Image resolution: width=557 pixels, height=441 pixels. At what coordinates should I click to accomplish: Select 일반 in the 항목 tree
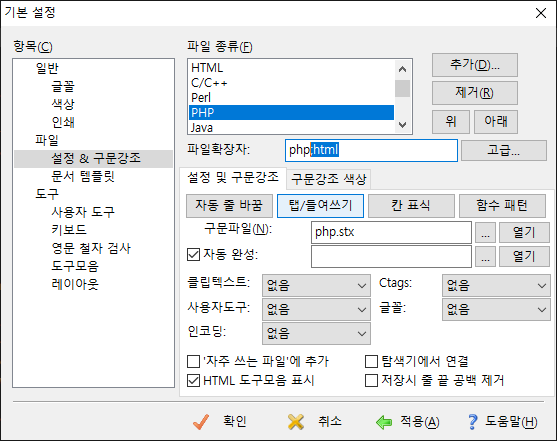pyautogui.click(x=47, y=68)
